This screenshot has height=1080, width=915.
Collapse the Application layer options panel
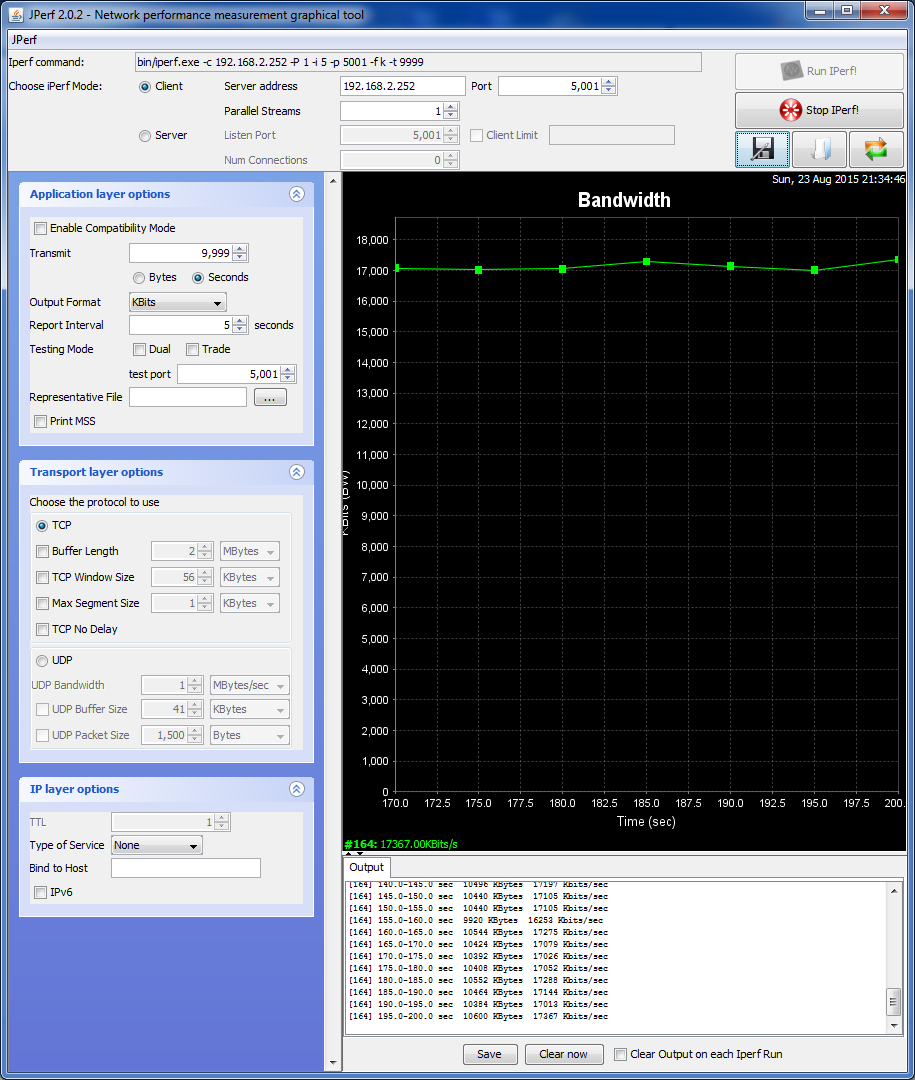[296, 195]
